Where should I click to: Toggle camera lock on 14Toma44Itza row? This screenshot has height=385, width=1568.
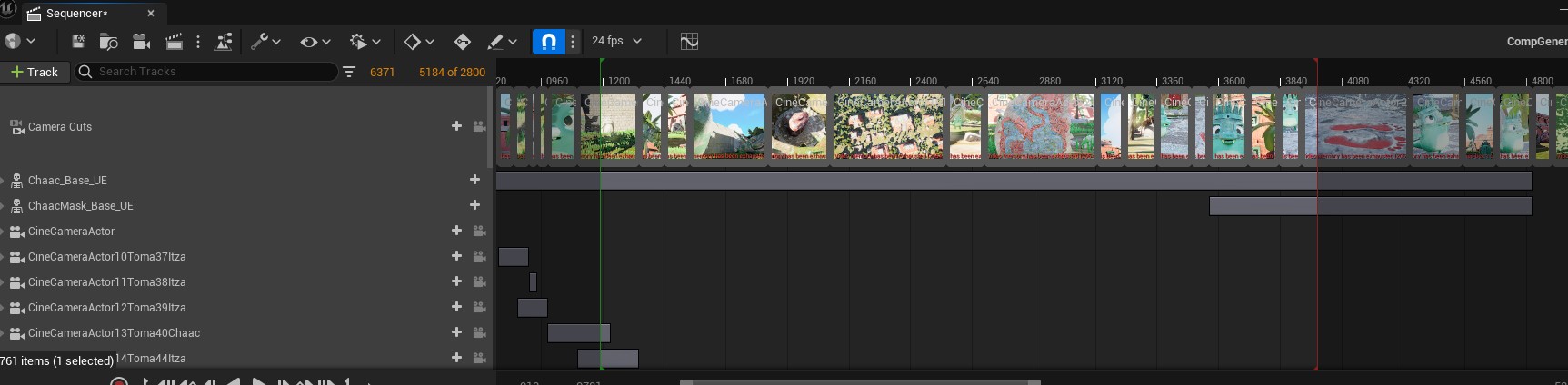point(479,358)
